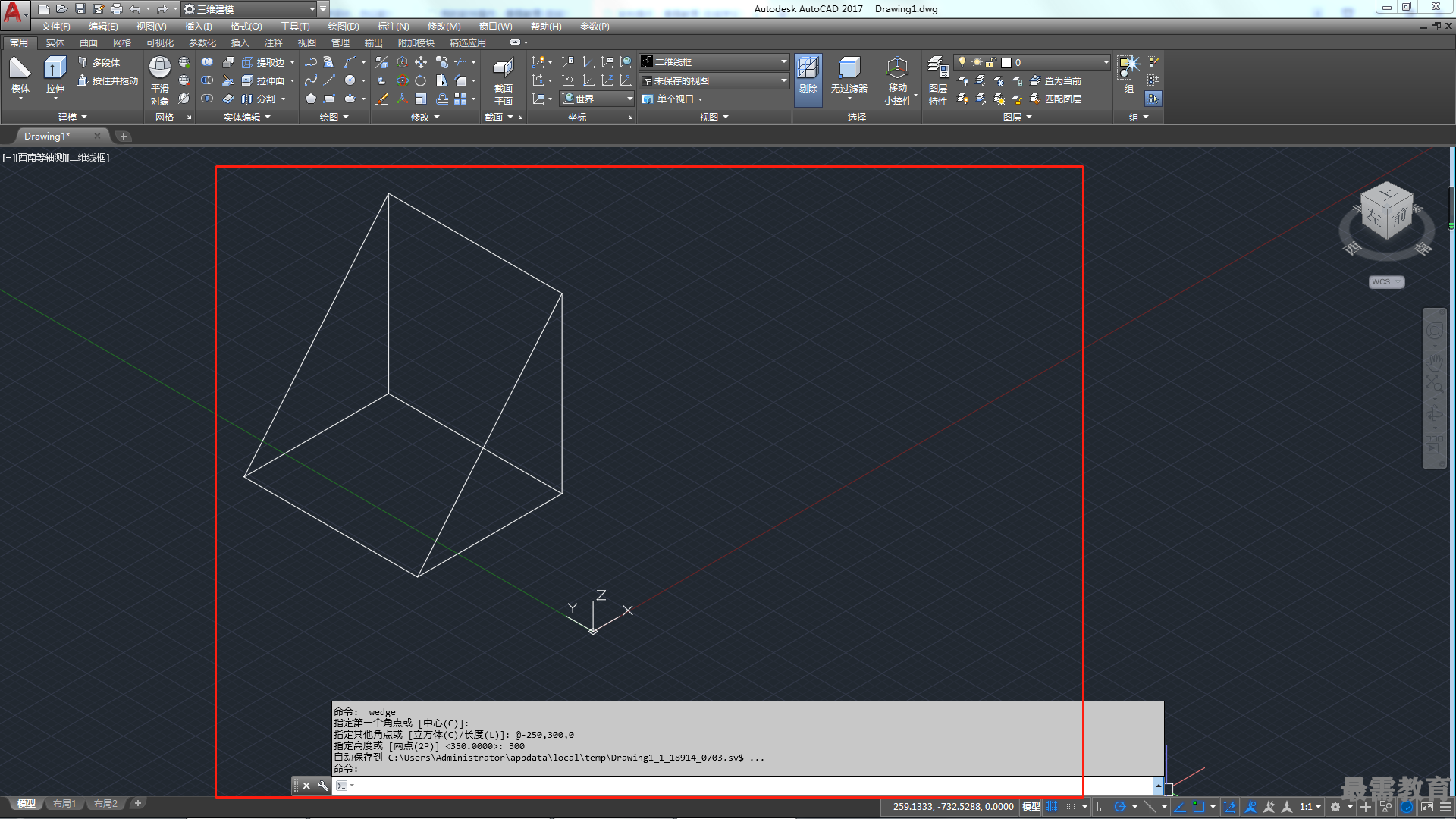Expand the 图层 panel
1456x819 pixels.
click(x=1017, y=117)
